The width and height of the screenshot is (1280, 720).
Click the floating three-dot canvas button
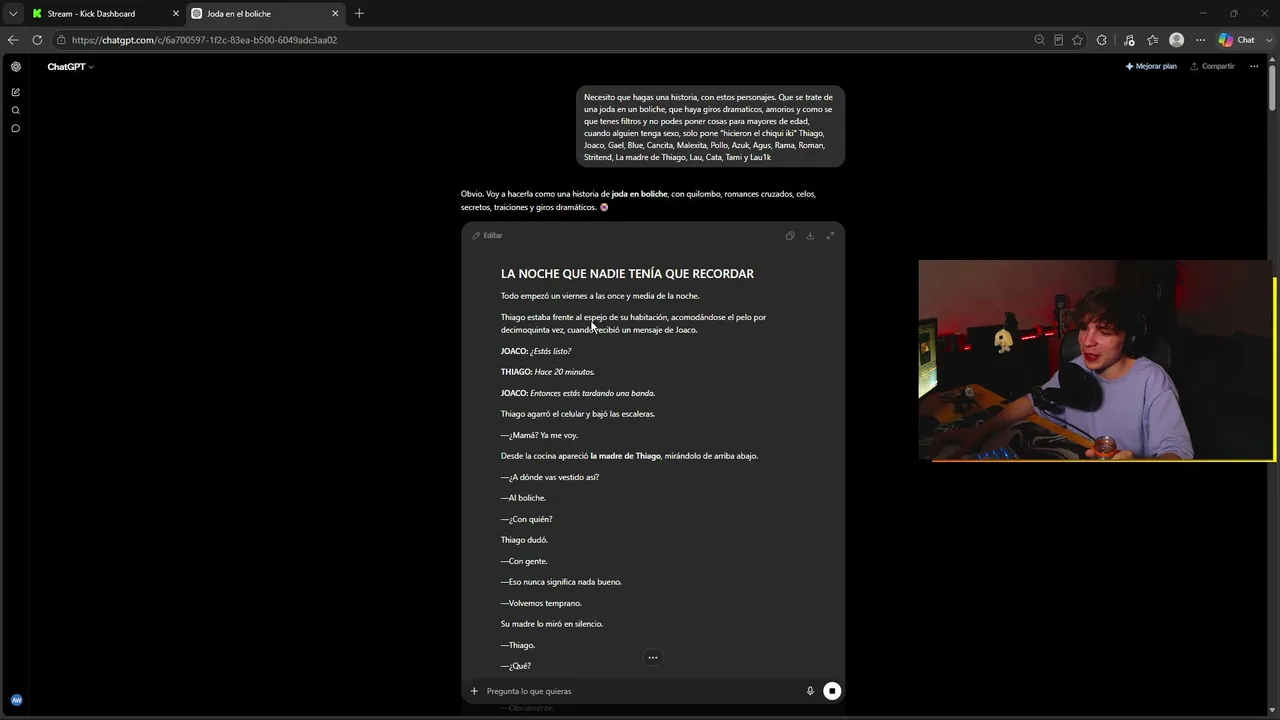[652, 658]
